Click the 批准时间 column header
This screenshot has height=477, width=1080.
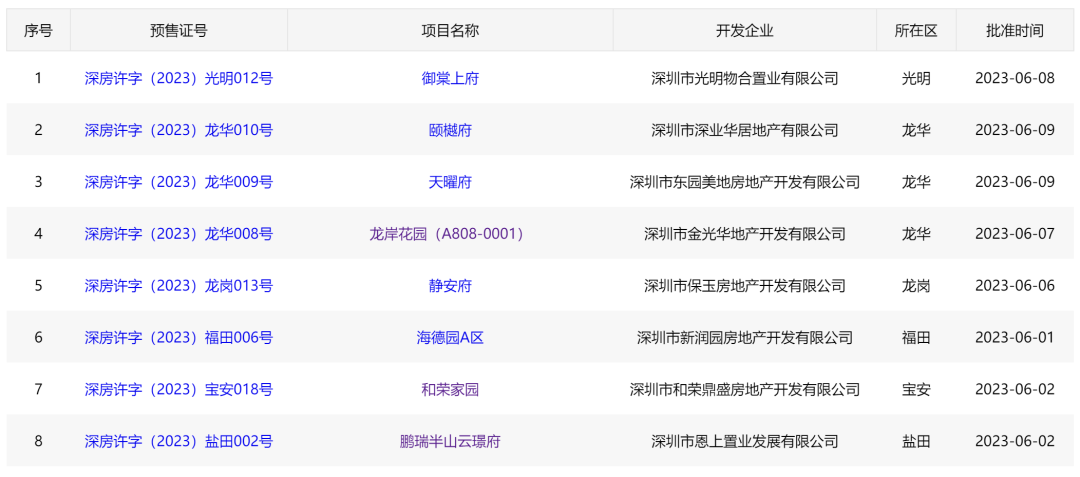[x=1015, y=30]
